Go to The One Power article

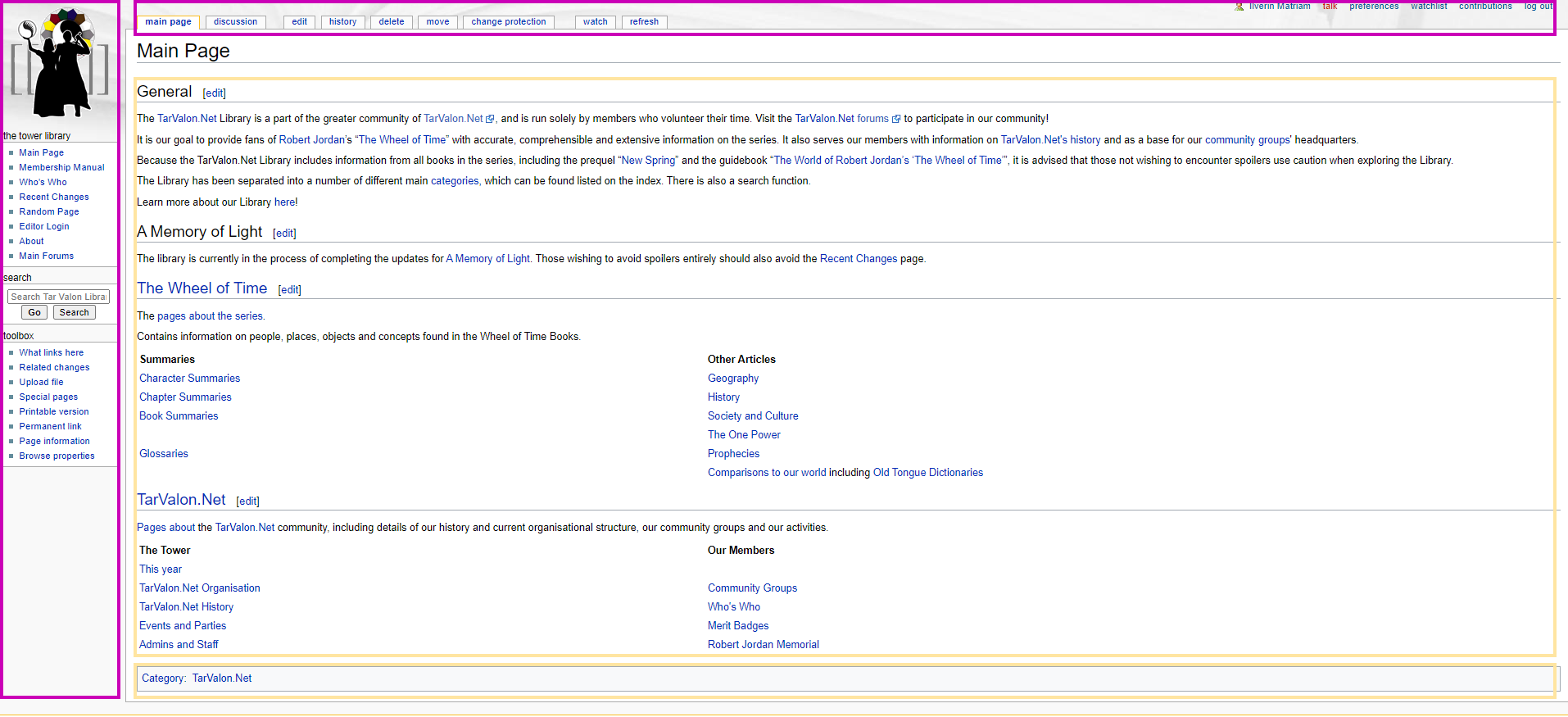pos(744,435)
